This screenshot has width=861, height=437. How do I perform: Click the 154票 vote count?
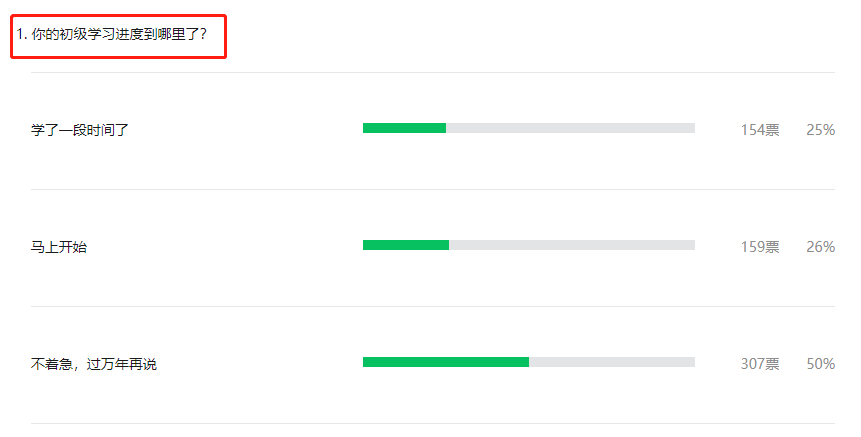pos(760,130)
